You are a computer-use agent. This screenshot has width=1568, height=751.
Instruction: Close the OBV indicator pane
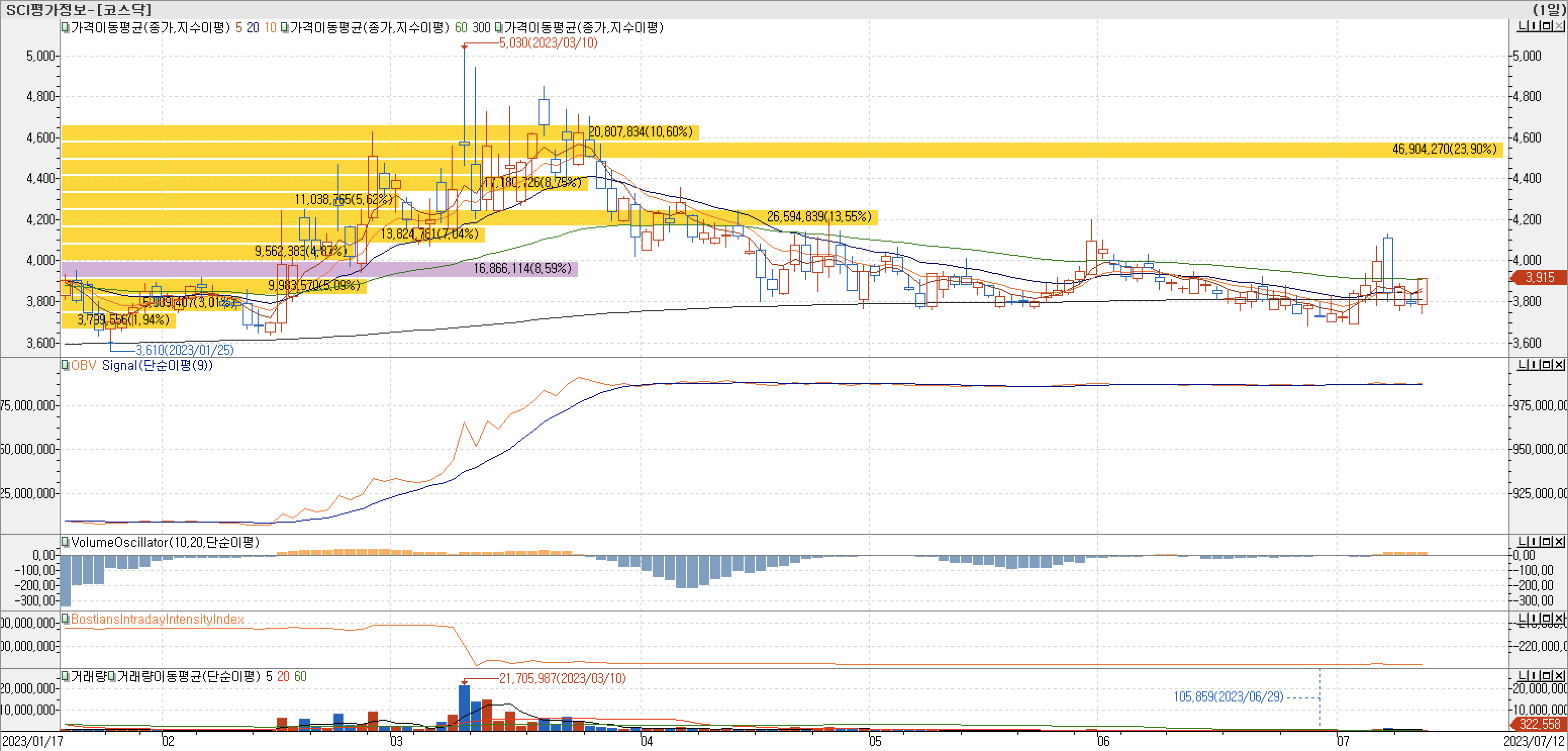(x=1559, y=364)
